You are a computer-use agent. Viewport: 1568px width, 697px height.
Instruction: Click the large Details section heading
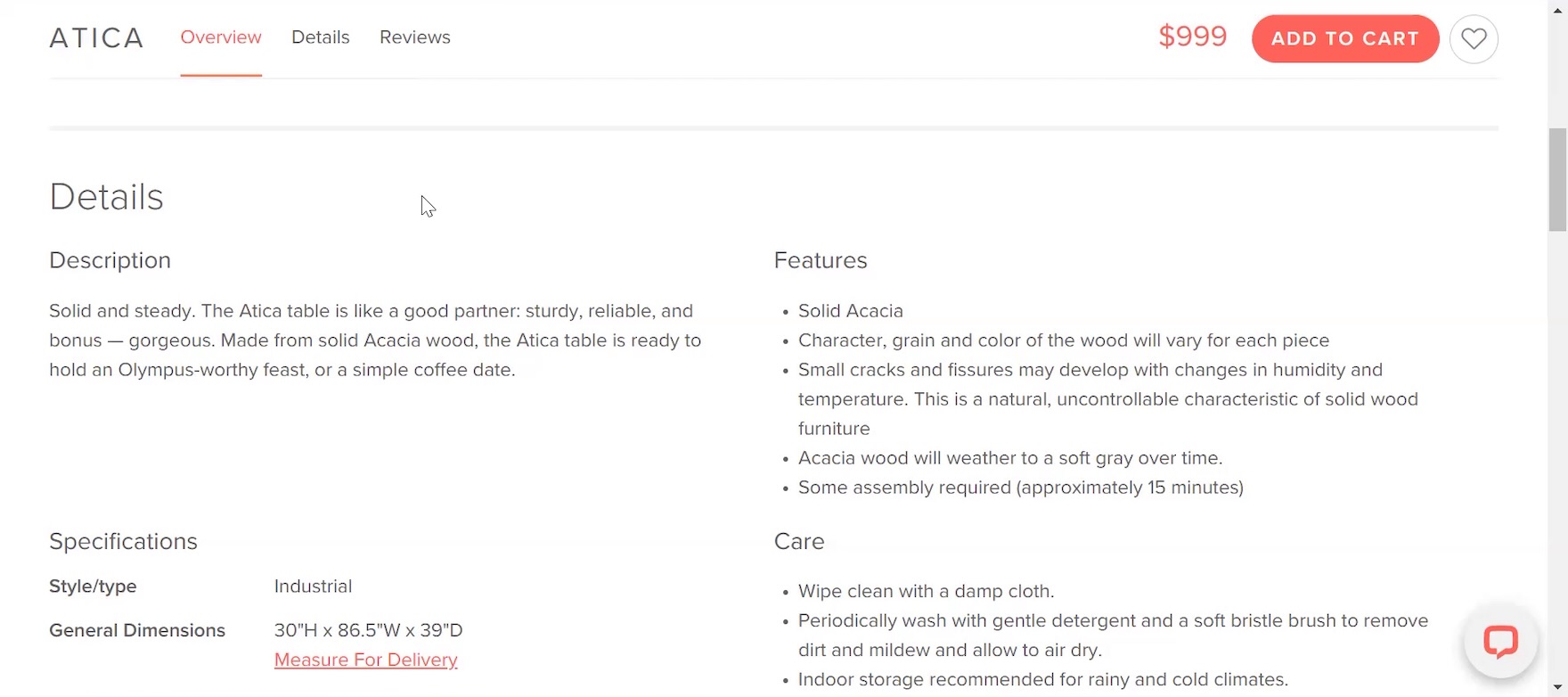point(107,197)
